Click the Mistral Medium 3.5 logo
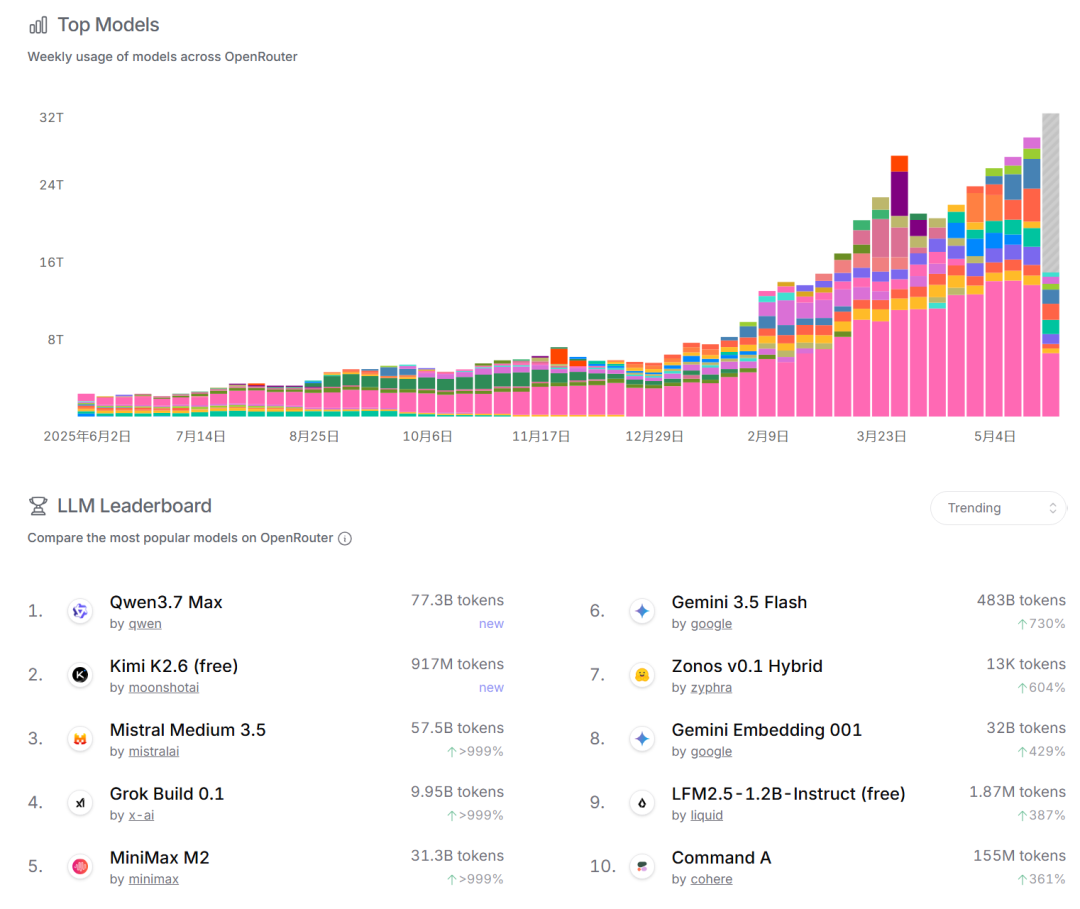 pyautogui.click(x=80, y=739)
